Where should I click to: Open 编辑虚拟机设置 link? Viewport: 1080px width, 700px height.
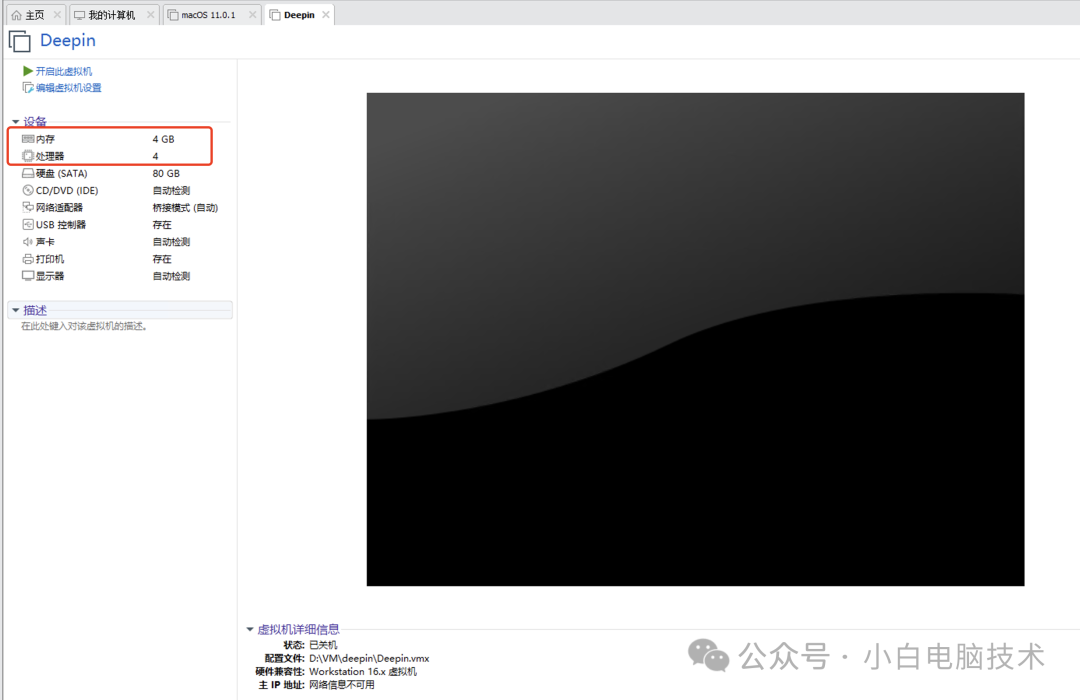(68, 88)
